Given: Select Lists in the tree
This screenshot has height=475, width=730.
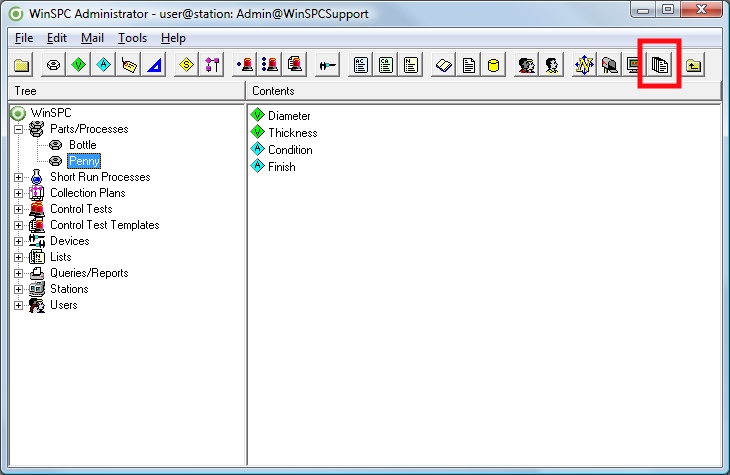Looking at the screenshot, I should tap(61, 257).
